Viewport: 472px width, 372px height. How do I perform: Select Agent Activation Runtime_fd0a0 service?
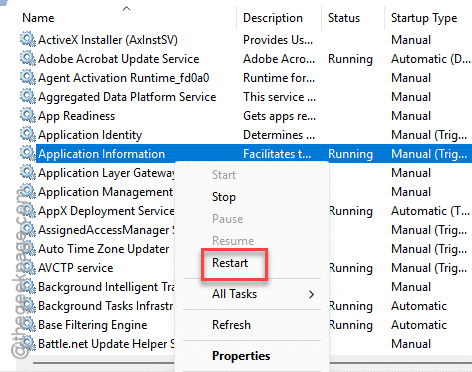(123, 78)
